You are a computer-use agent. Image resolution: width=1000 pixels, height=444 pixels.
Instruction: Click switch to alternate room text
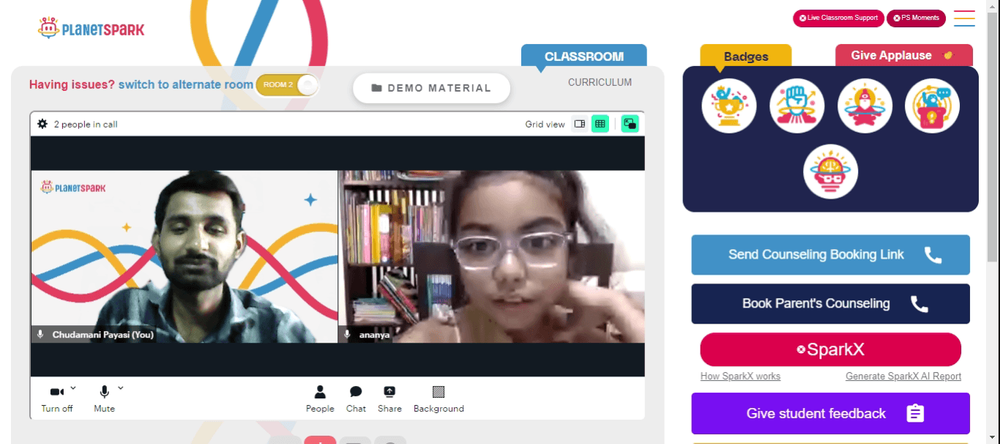[186, 85]
